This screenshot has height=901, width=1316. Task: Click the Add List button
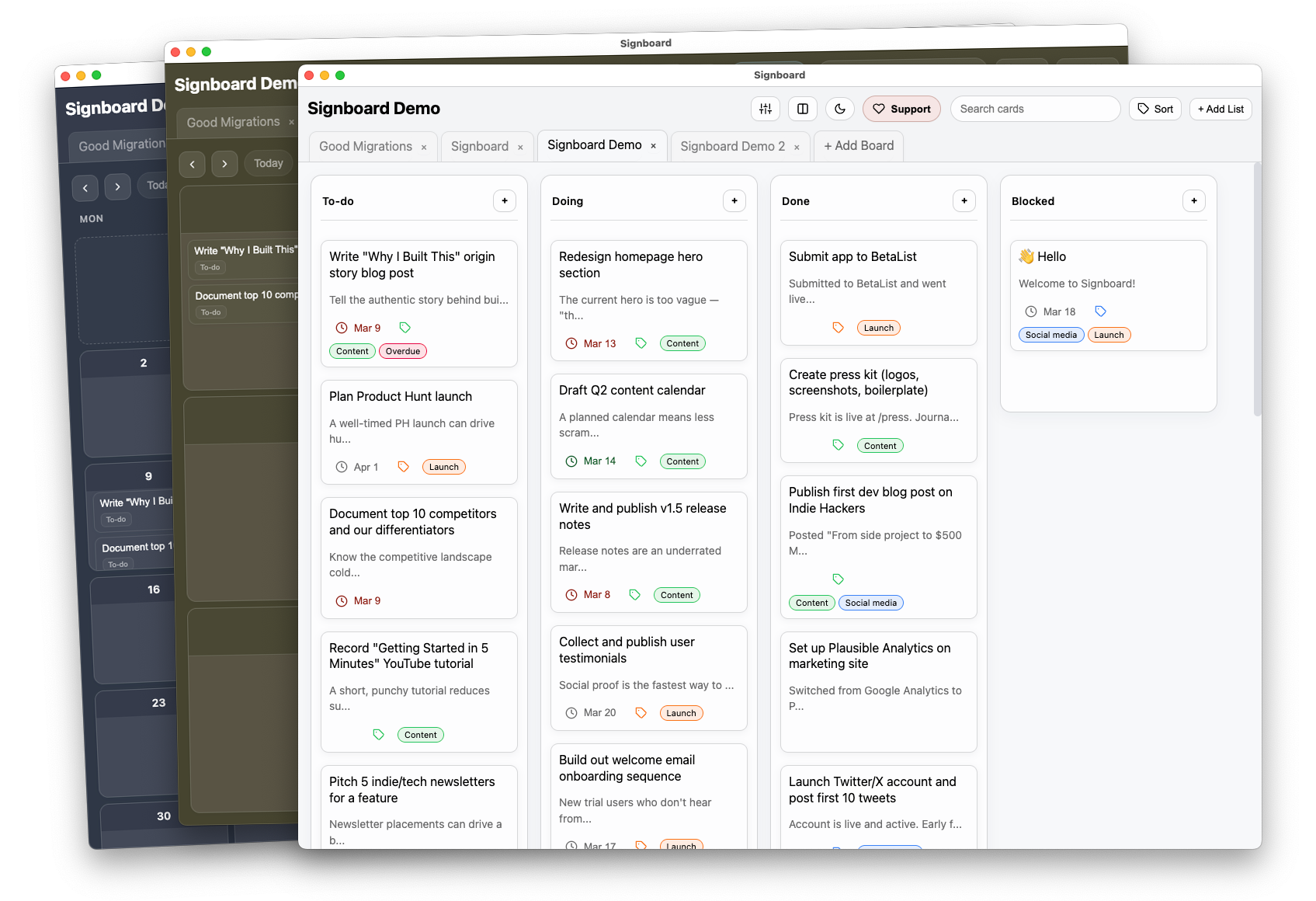(x=1220, y=109)
